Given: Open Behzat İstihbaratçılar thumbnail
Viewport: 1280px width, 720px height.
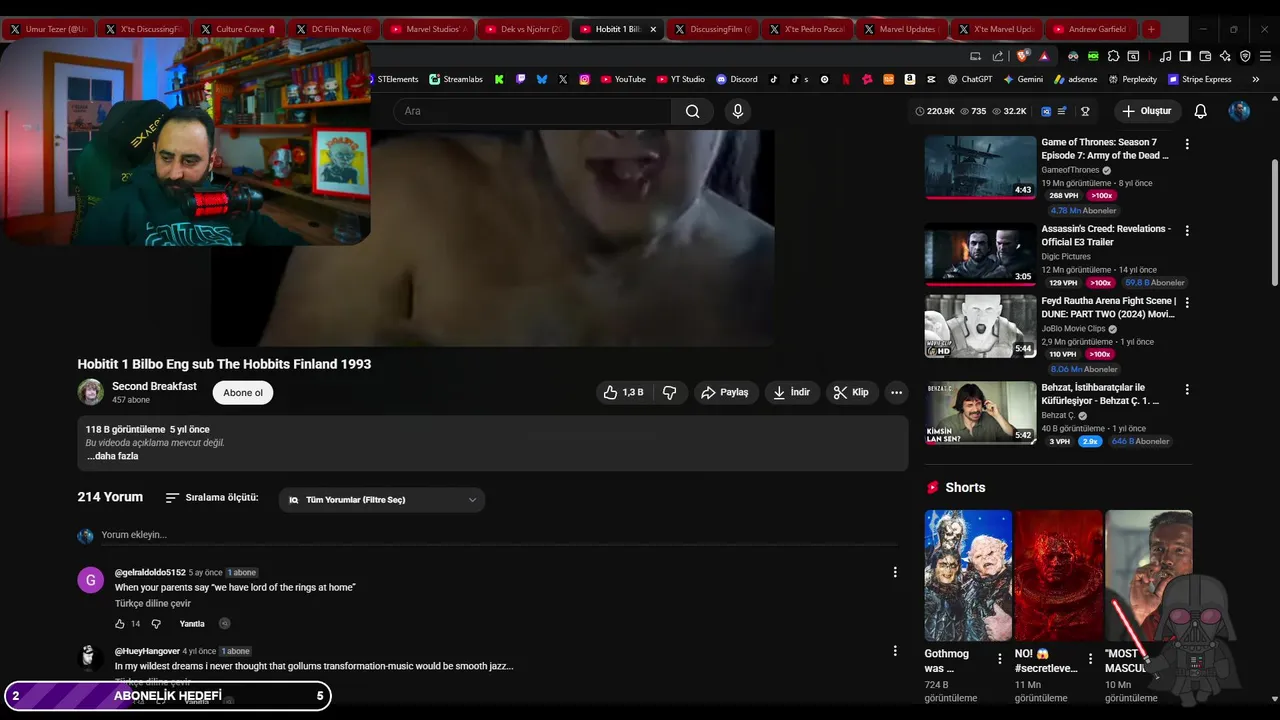Looking at the screenshot, I should [980, 413].
